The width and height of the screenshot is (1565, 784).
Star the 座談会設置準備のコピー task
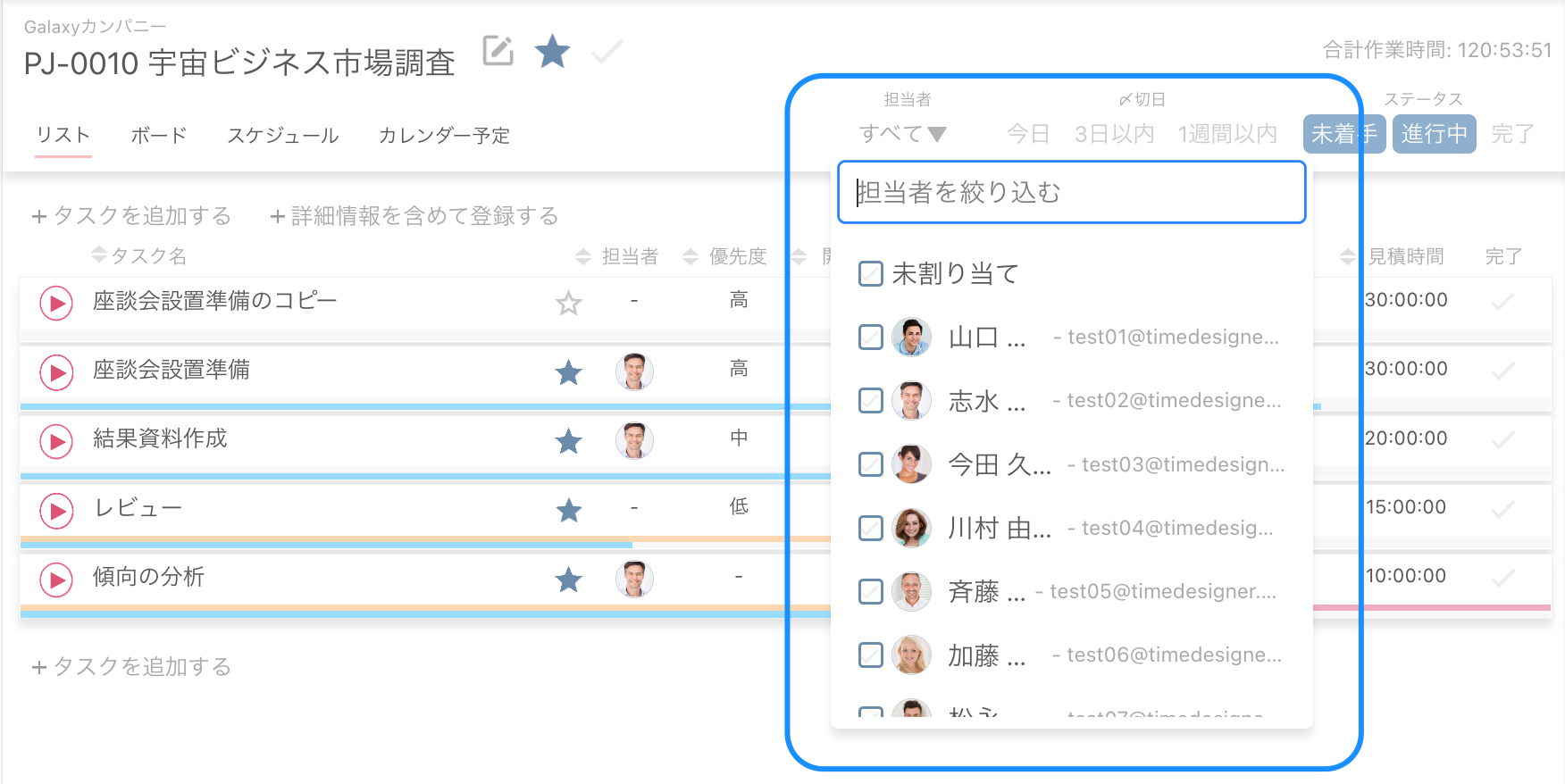pos(568,304)
